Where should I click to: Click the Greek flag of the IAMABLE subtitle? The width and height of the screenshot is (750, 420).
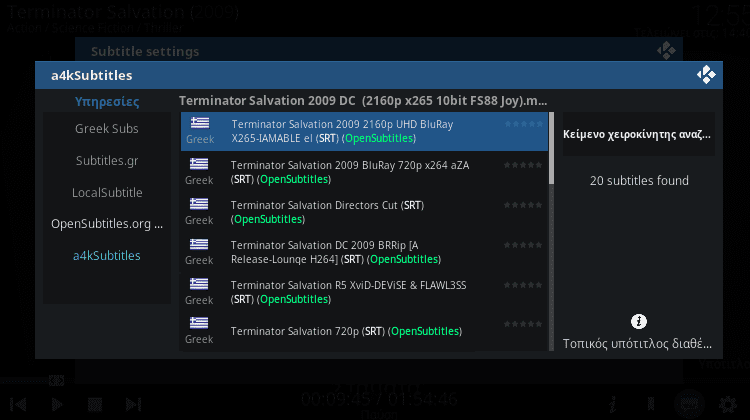[x=200, y=123]
